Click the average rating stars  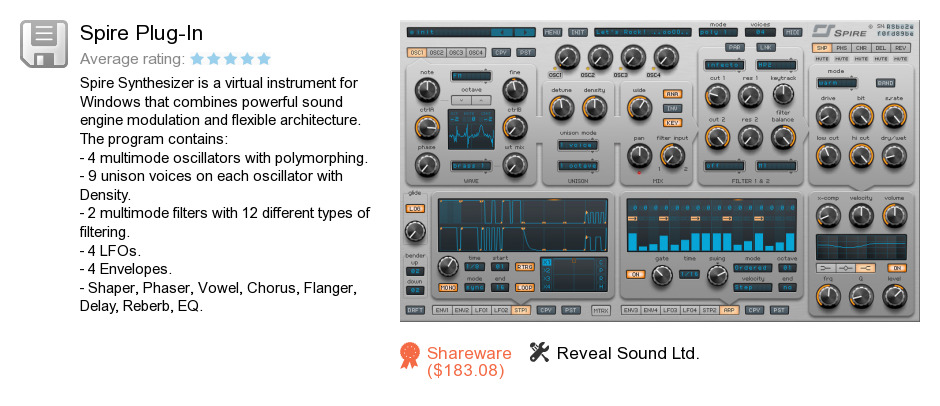tap(231, 59)
